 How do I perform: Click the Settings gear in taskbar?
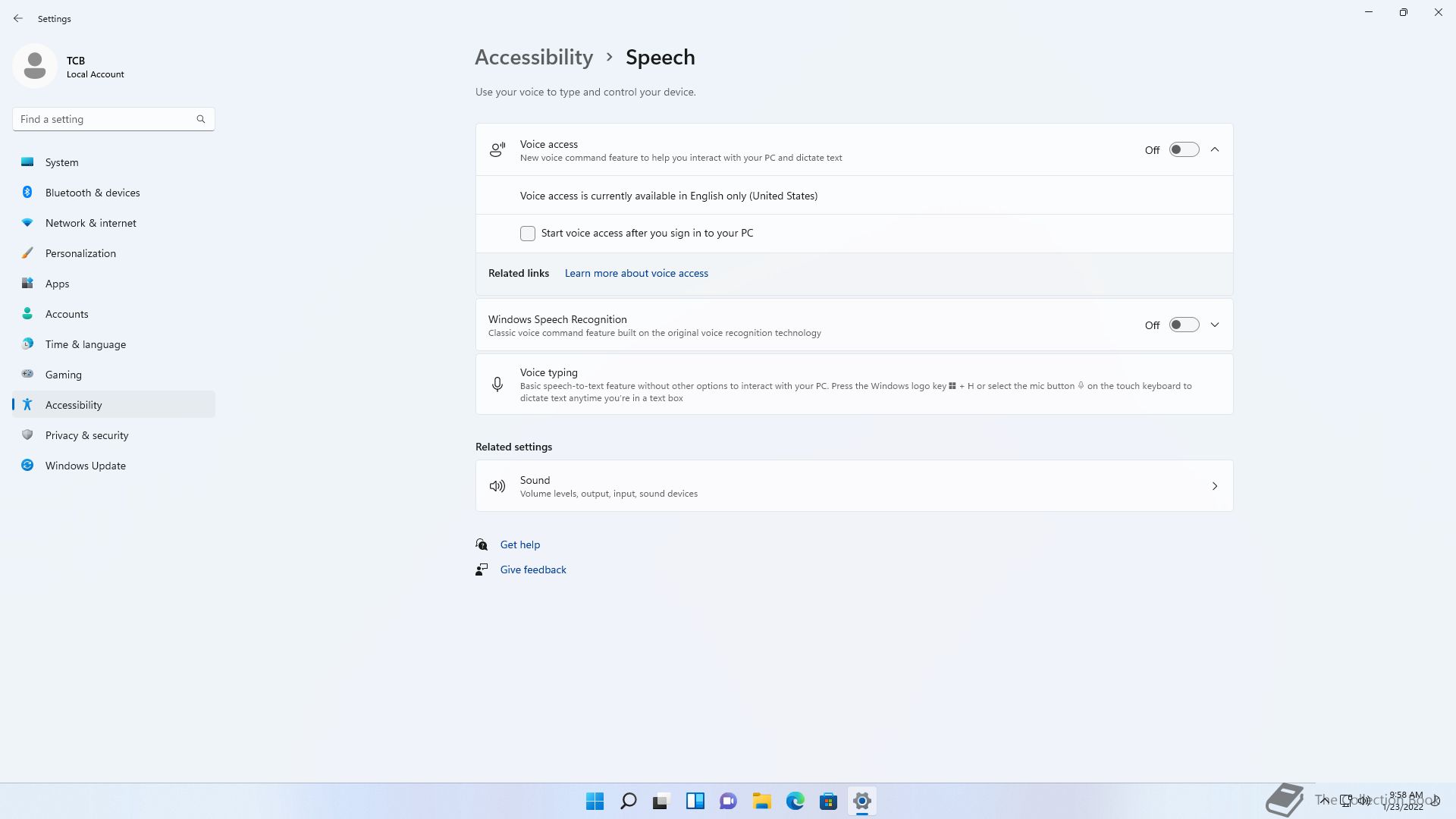pos(862,801)
